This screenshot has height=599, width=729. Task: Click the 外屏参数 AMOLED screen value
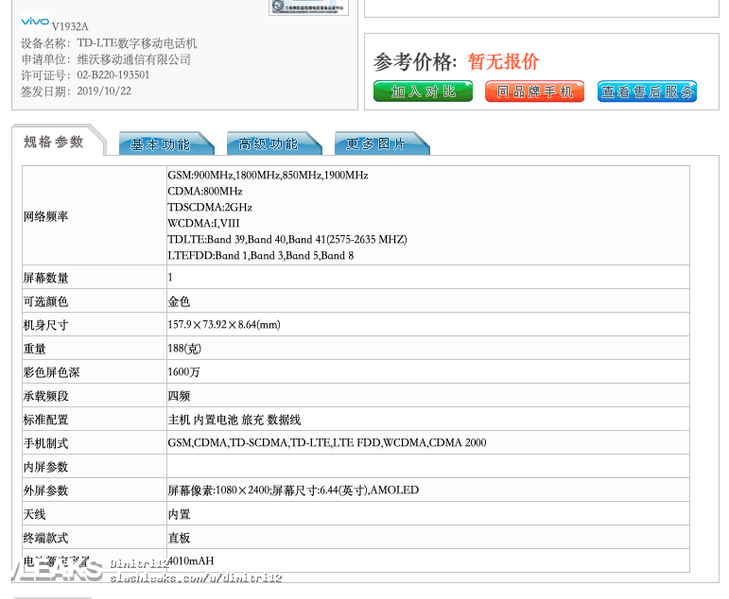(x=293, y=490)
